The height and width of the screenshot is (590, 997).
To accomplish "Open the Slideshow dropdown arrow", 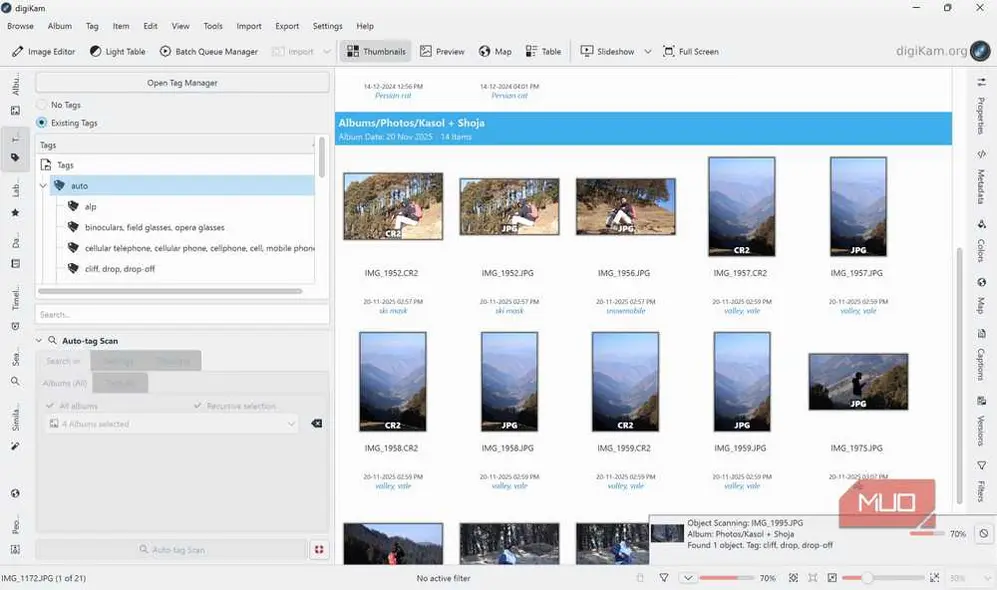I will click(x=648, y=51).
